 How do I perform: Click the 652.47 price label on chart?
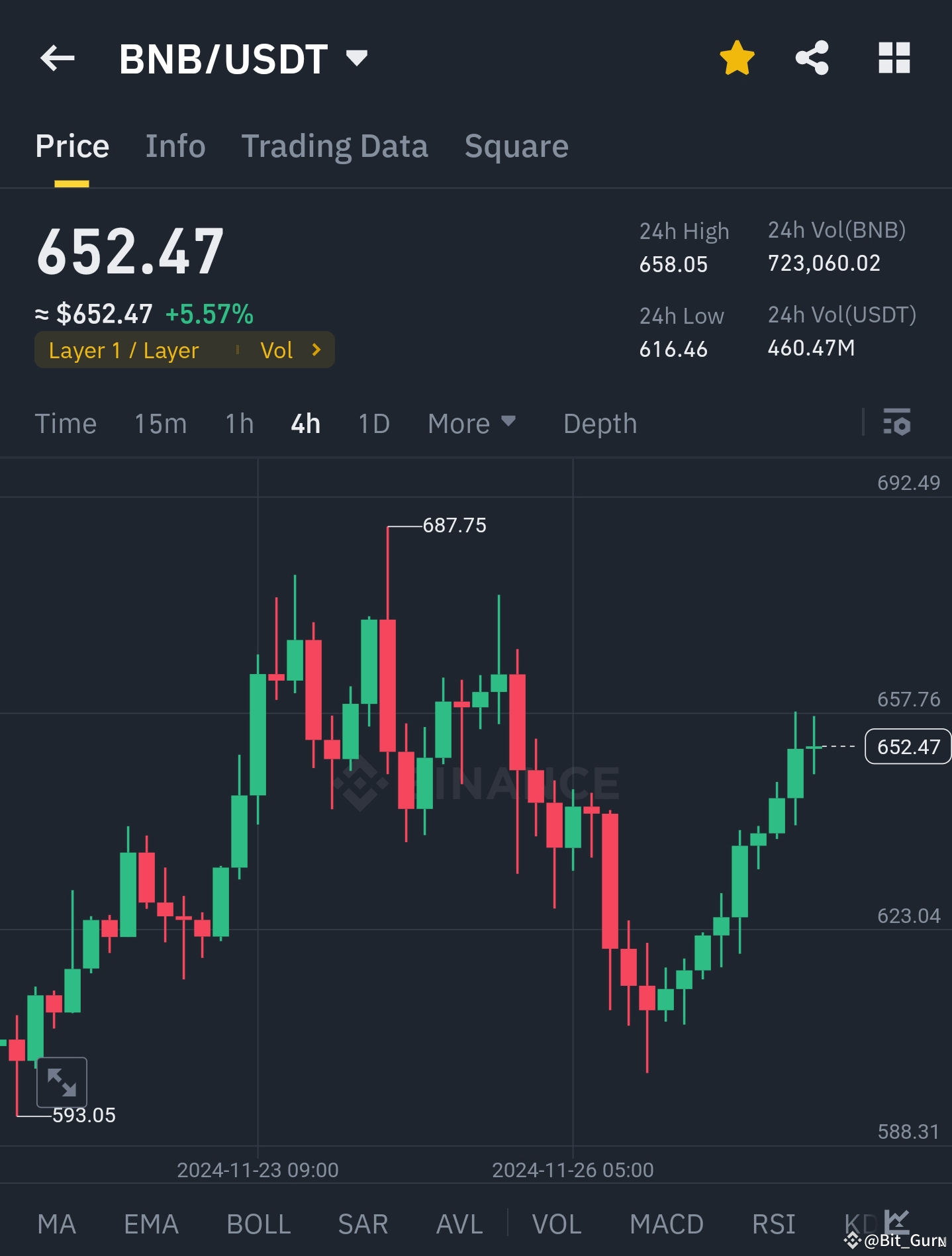[x=906, y=747]
